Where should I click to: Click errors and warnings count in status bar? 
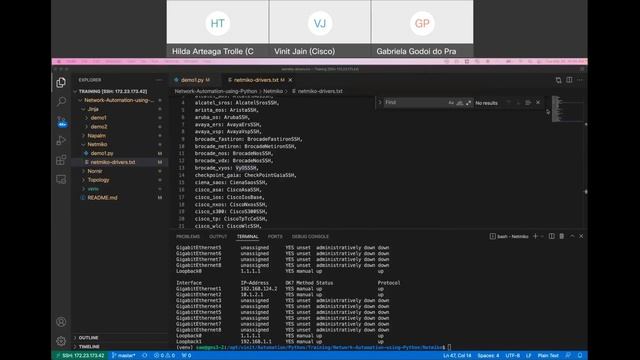pyautogui.click(x=164, y=356)
